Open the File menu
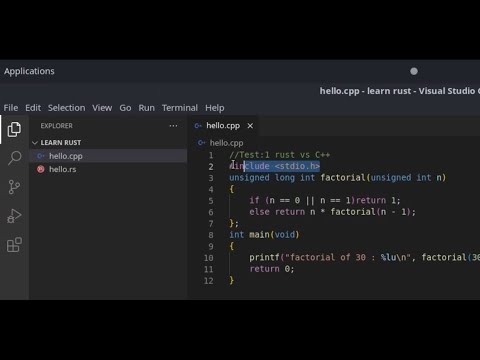The image size is (480, 360). click(11, 108)
